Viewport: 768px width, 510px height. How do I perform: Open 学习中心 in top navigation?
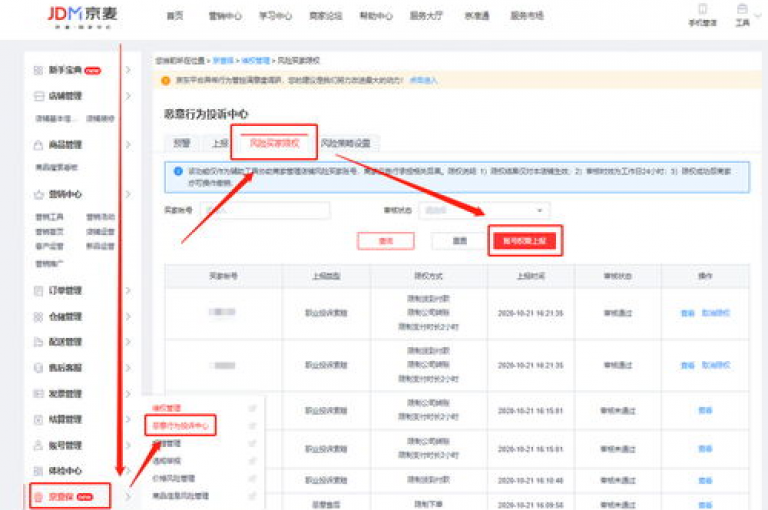tap(275, 16)
